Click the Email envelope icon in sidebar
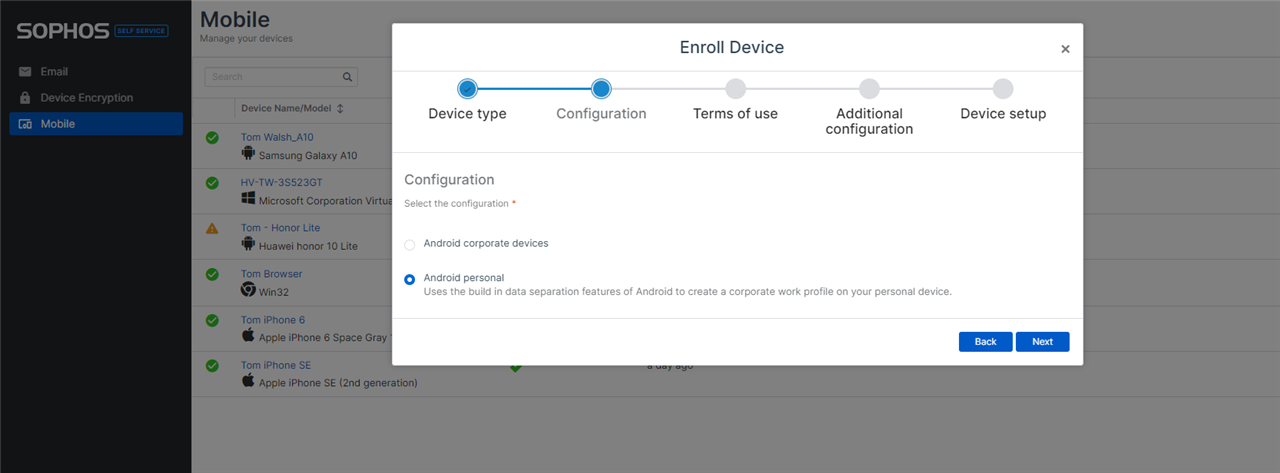This screenshot has width=1280, height=473. [x=25, y=72]
